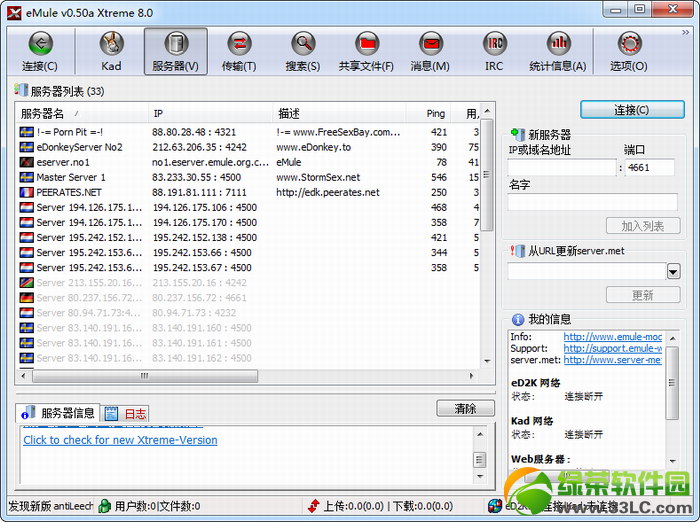Switch to the Log (日志) tab

(x=125, y=414)
